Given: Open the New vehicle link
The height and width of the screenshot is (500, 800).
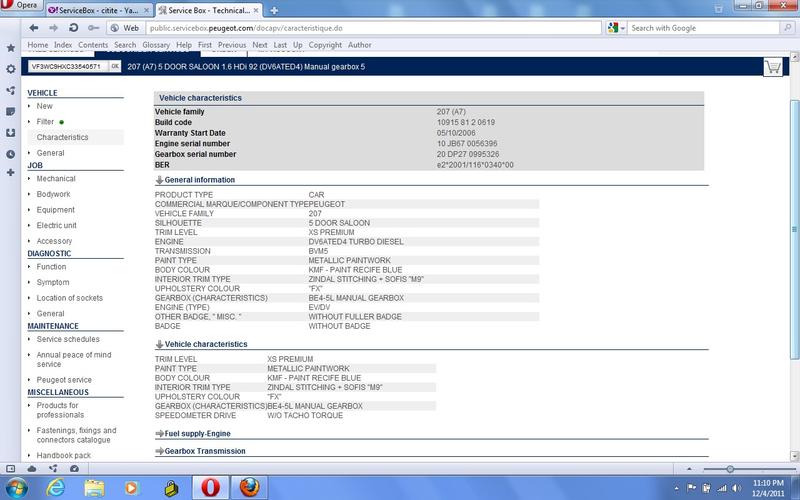Looking at the screenshot, I should click(x=44, y=106).
